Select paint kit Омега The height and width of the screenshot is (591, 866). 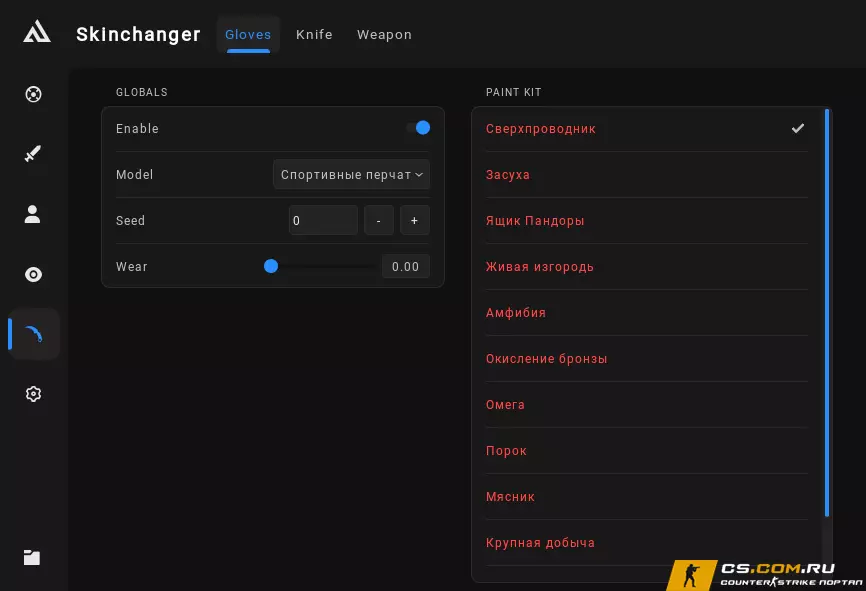[646, 405]
